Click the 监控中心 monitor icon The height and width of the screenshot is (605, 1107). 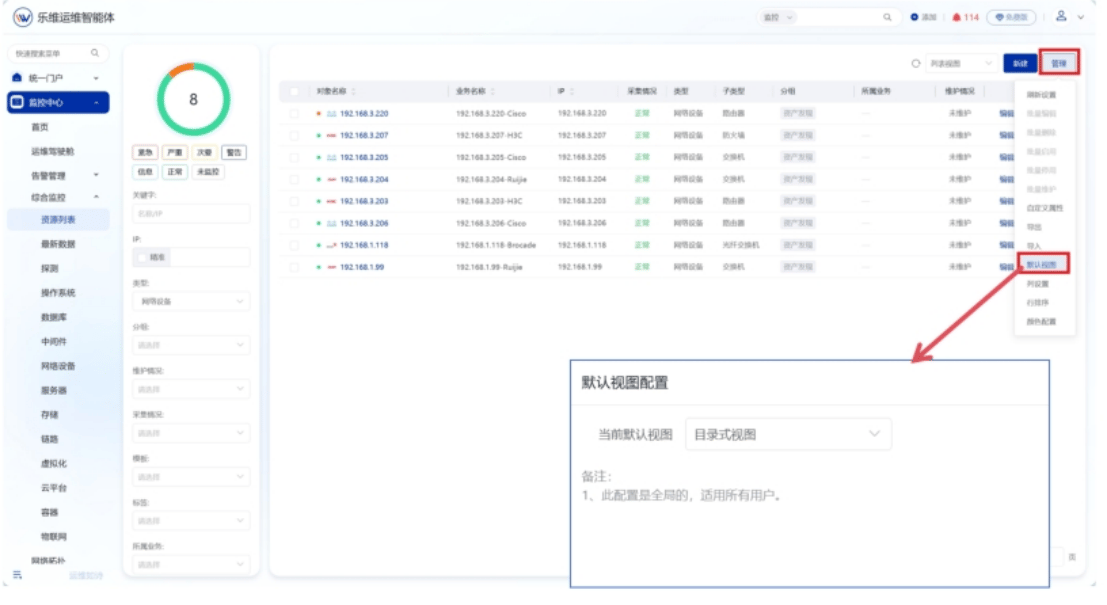[17, 102]
